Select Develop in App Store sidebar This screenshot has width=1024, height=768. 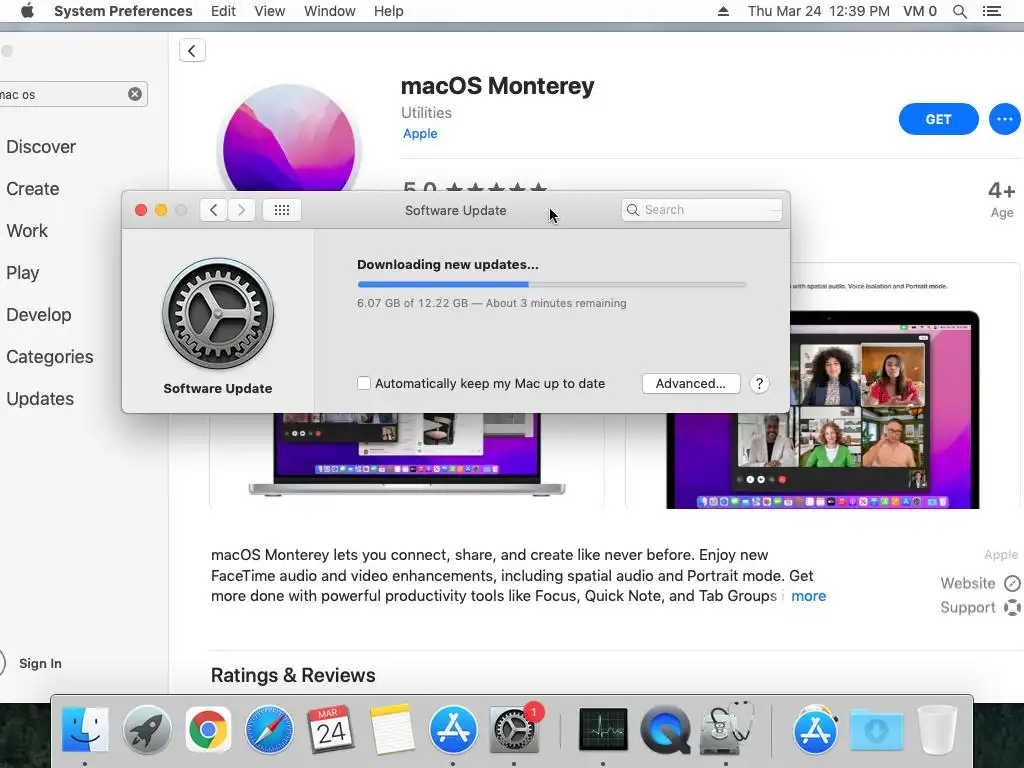(x=39, y=315)
